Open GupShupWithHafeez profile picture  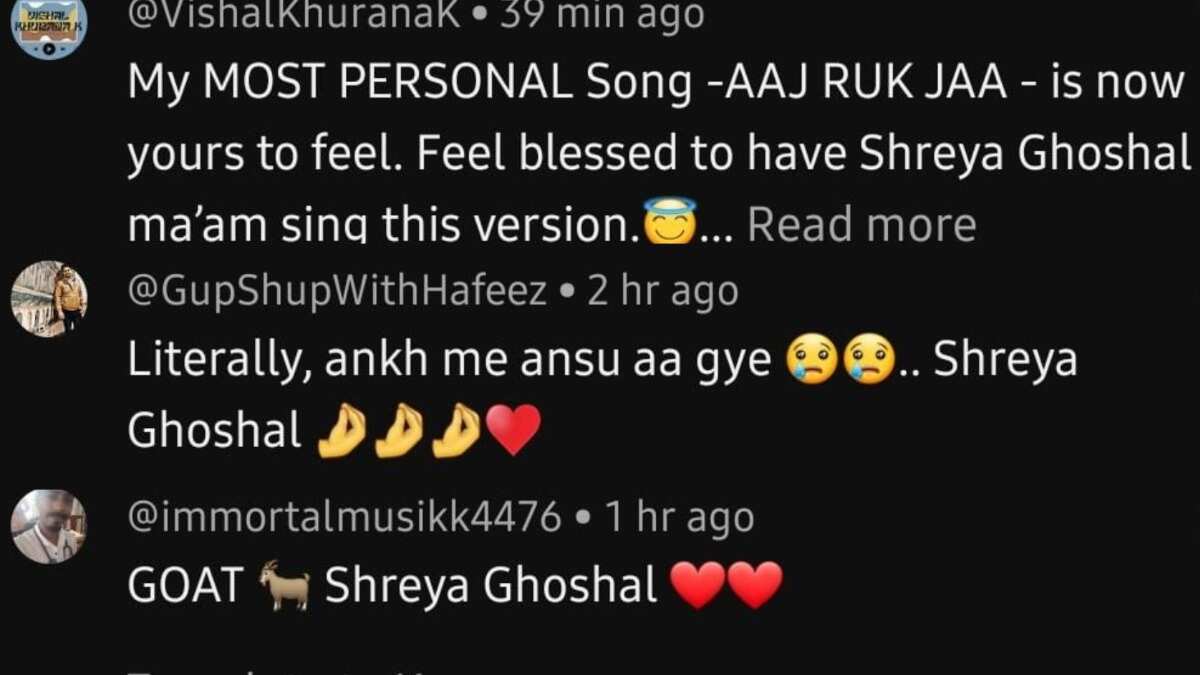pyautogui.click(x=49, y=299)
